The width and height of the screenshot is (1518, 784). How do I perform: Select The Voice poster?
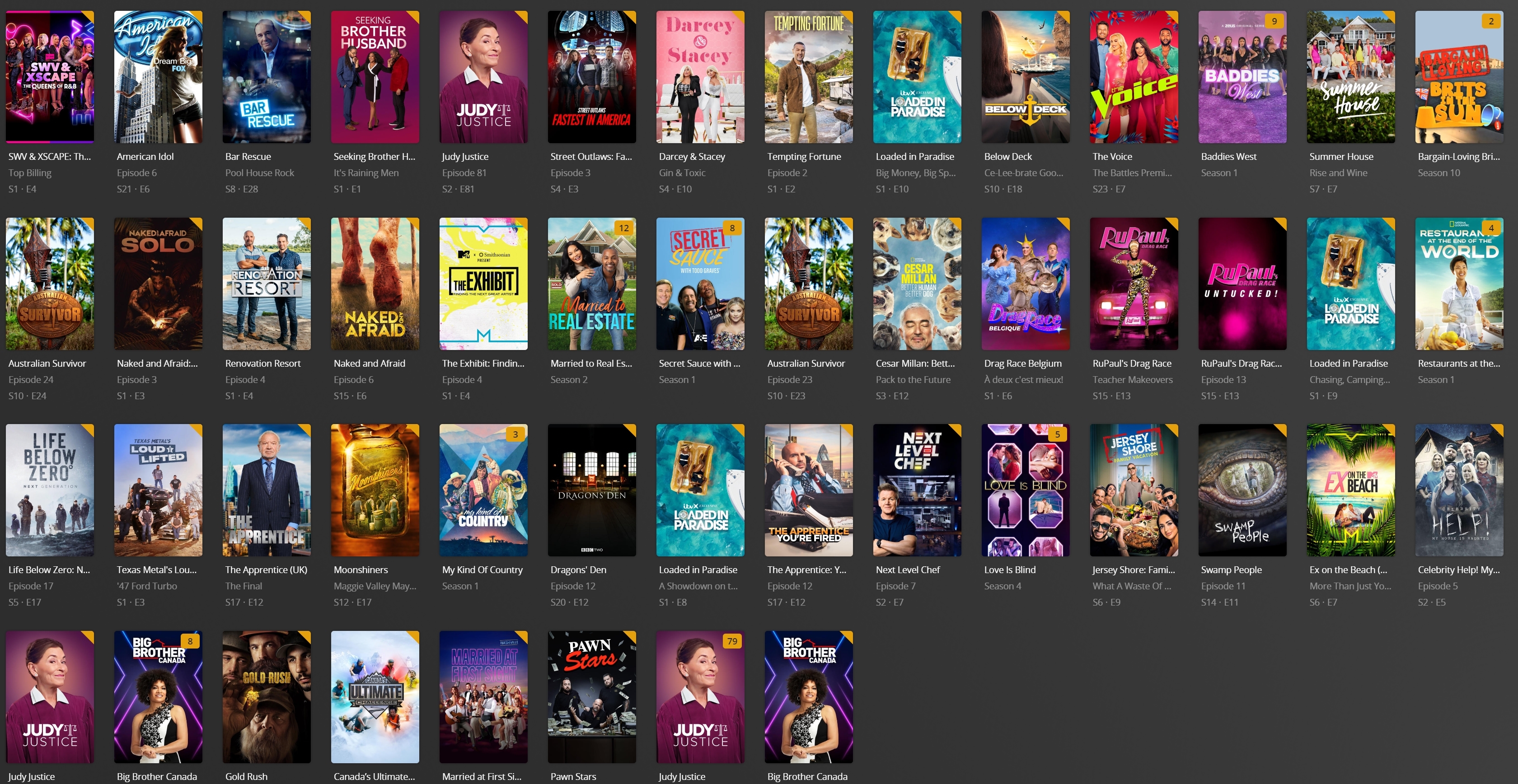click(x=1134, y=77)
